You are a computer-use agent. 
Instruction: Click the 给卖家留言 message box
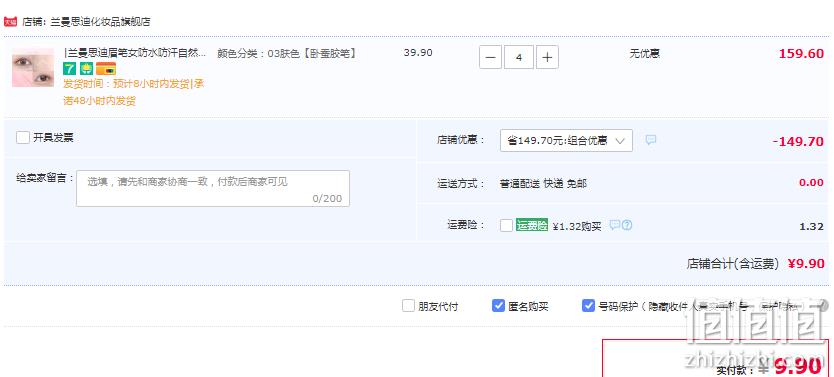click(213, 188)
